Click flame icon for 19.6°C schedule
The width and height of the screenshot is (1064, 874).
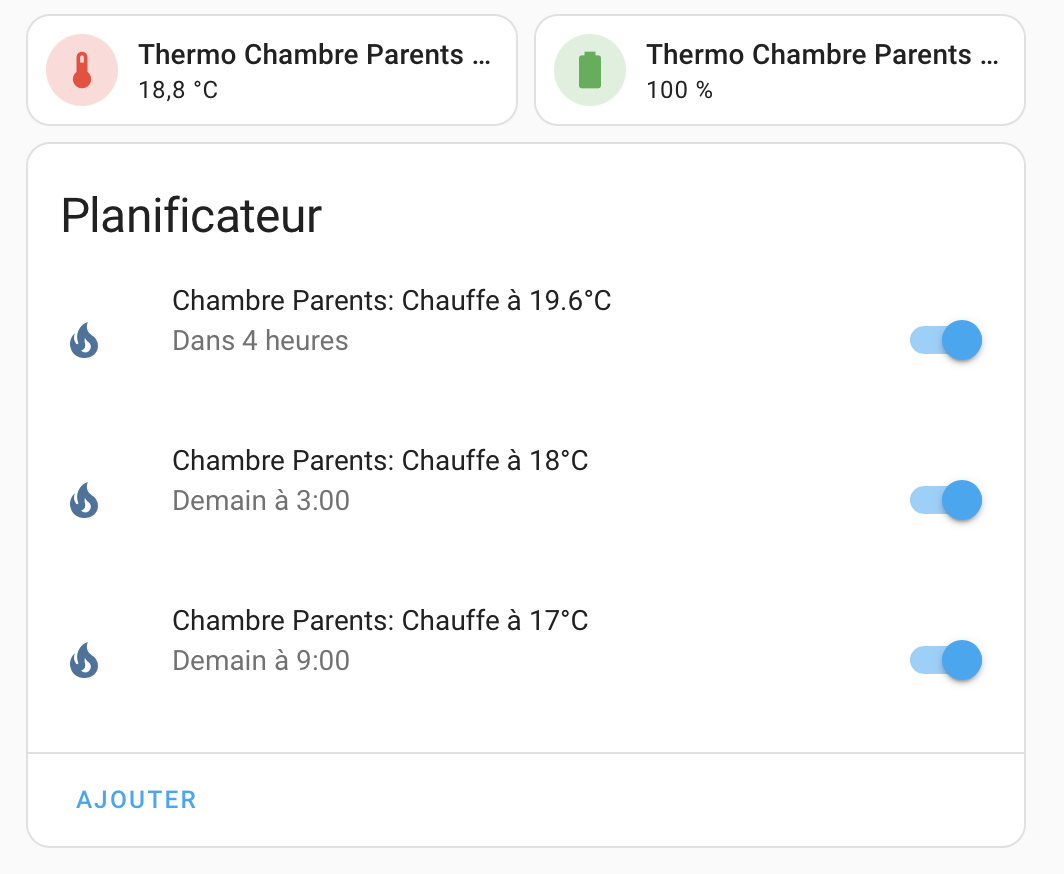click(84, 341)
